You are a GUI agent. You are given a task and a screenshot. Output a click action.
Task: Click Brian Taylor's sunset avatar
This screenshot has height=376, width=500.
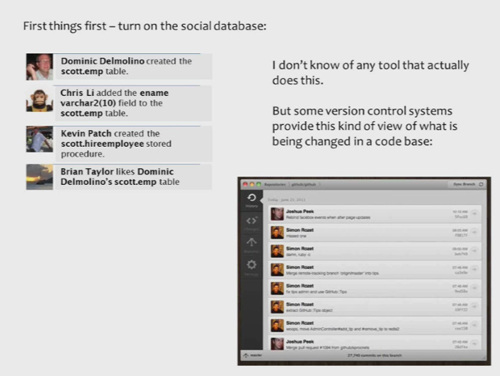(40, 177)
